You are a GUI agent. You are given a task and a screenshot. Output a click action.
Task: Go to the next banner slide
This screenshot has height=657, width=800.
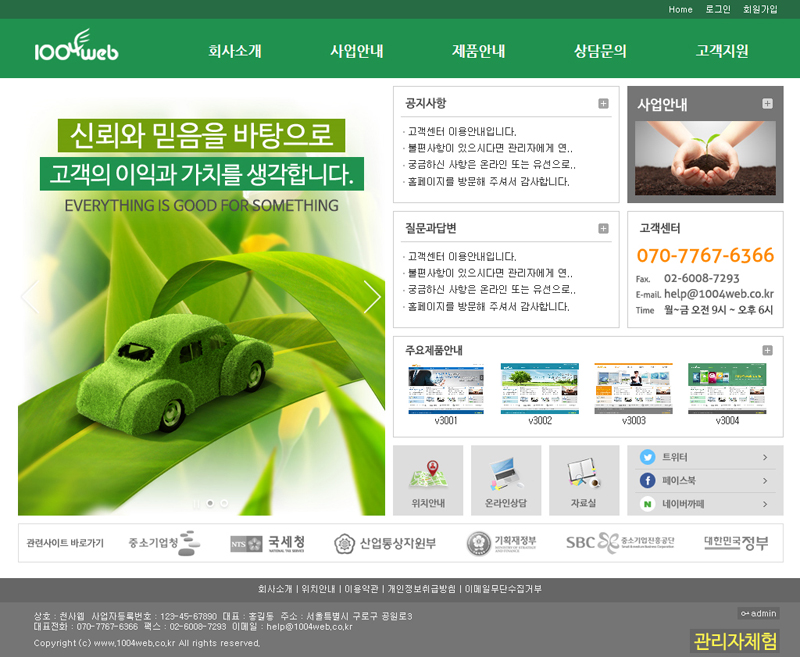(x=372, y=296)
